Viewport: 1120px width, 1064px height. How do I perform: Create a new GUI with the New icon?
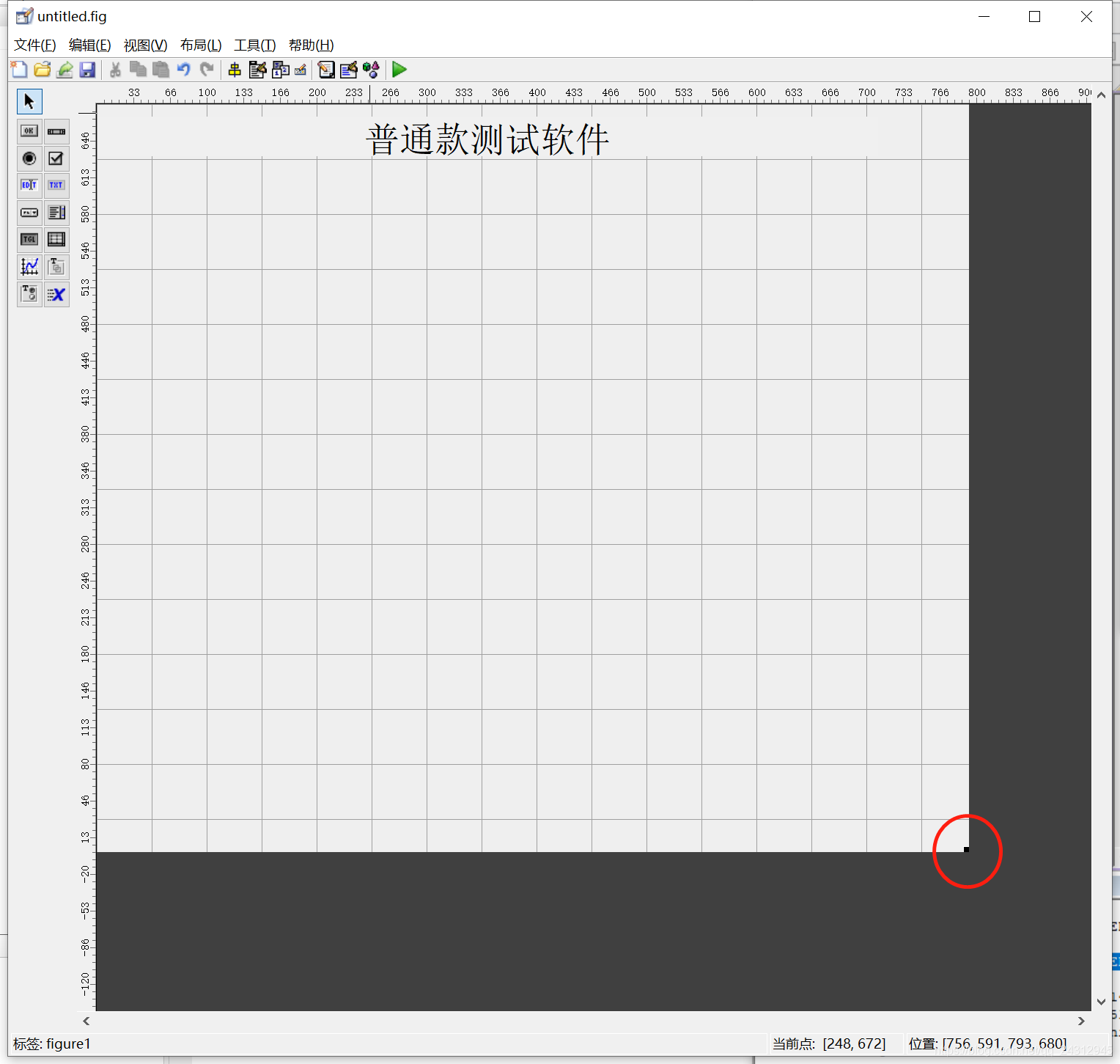coord(19,70)
